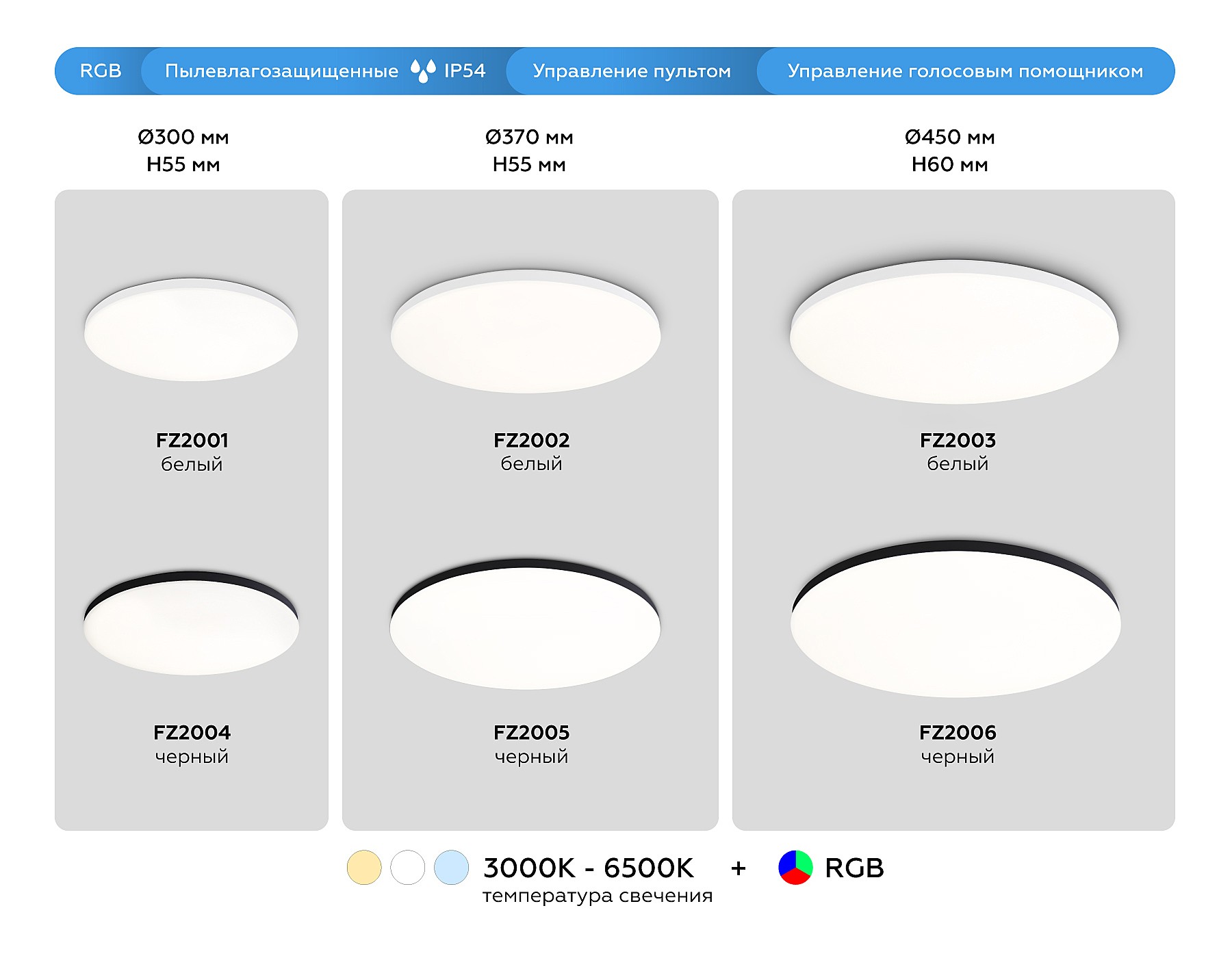Select the cool blue color temperature swatch
This screenshot has height=958, width=1232.
pyautogui.click(x=452, y=868)
